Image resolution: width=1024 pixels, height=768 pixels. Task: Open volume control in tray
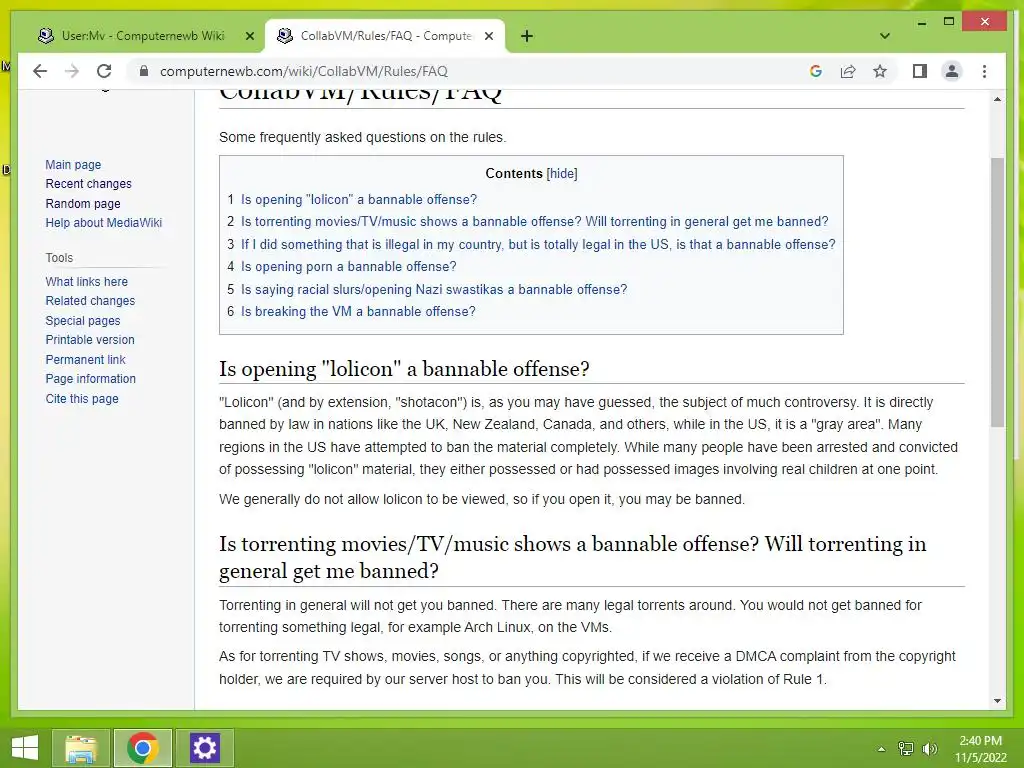click(930, 749)
